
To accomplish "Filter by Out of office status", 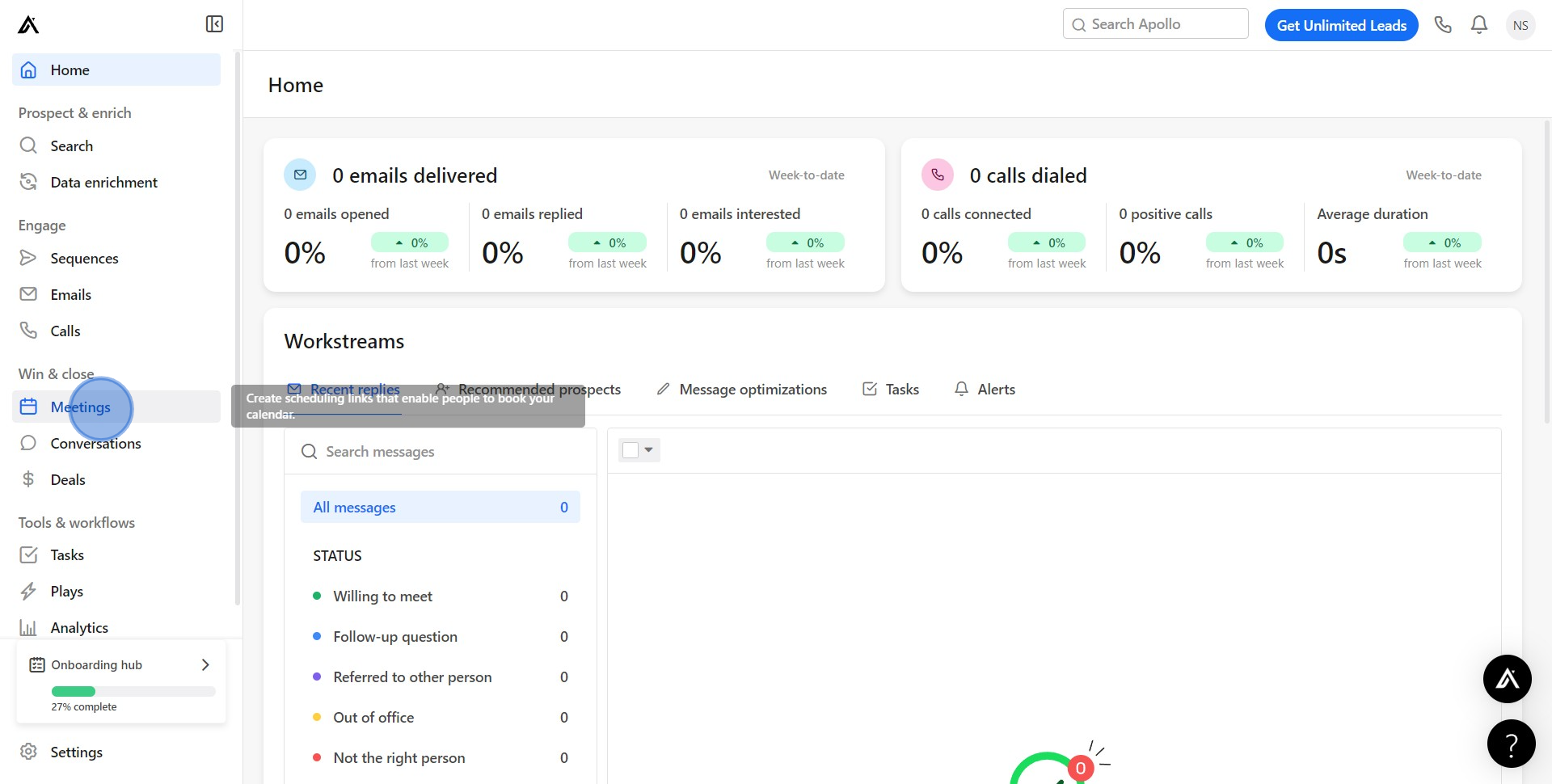I will coord(441,718).
